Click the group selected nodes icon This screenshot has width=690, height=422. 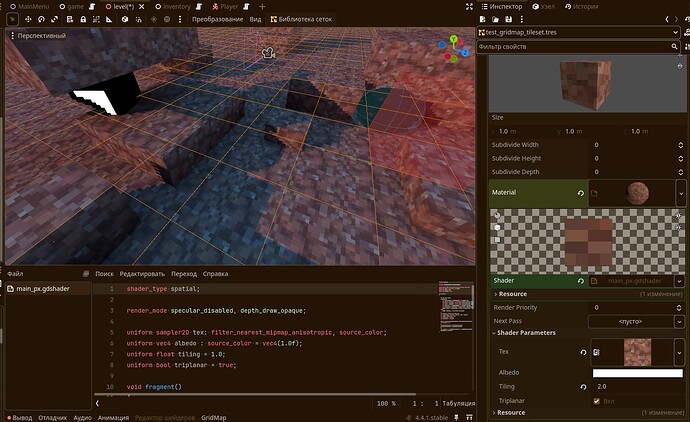(96, 19)
